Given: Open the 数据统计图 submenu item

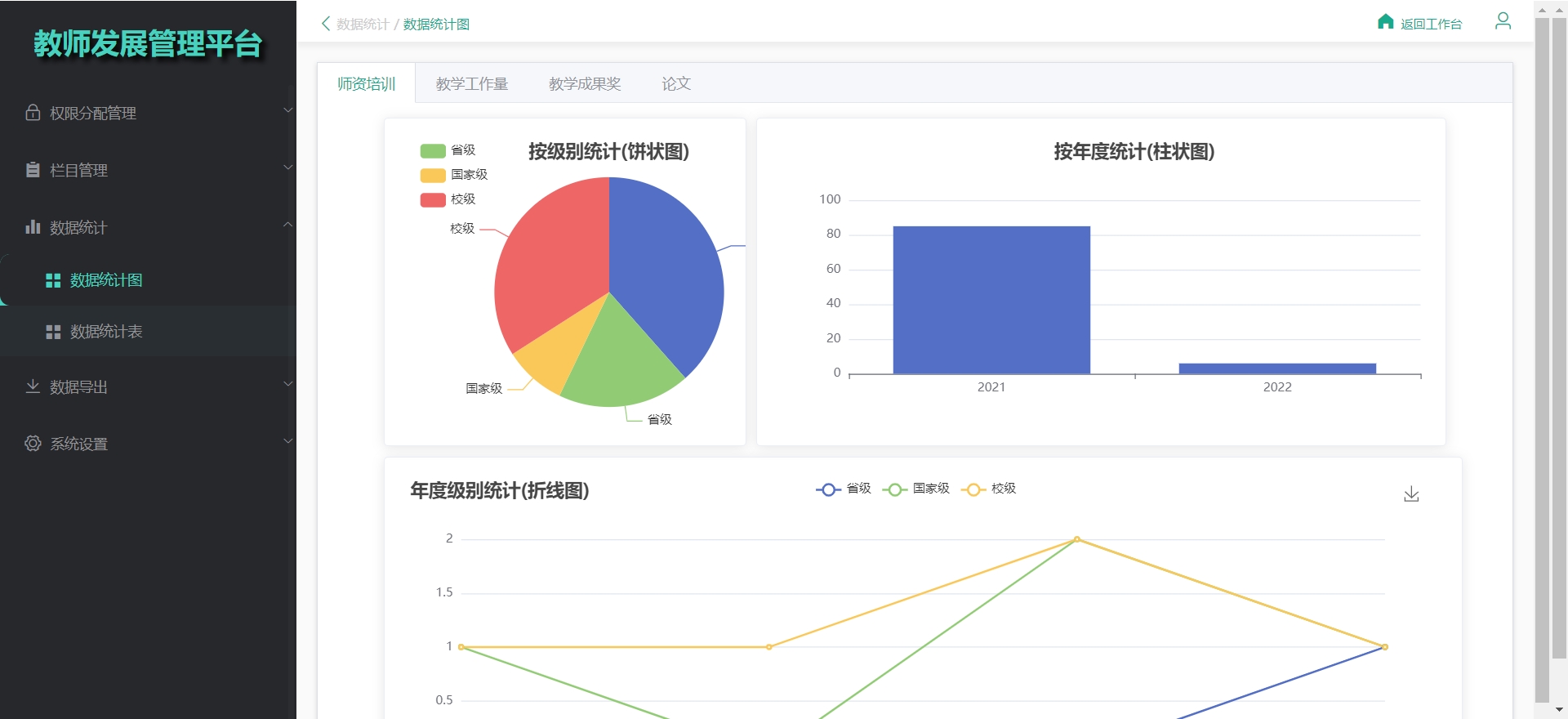Looking at the screenshot, I should tap(148, 280).
